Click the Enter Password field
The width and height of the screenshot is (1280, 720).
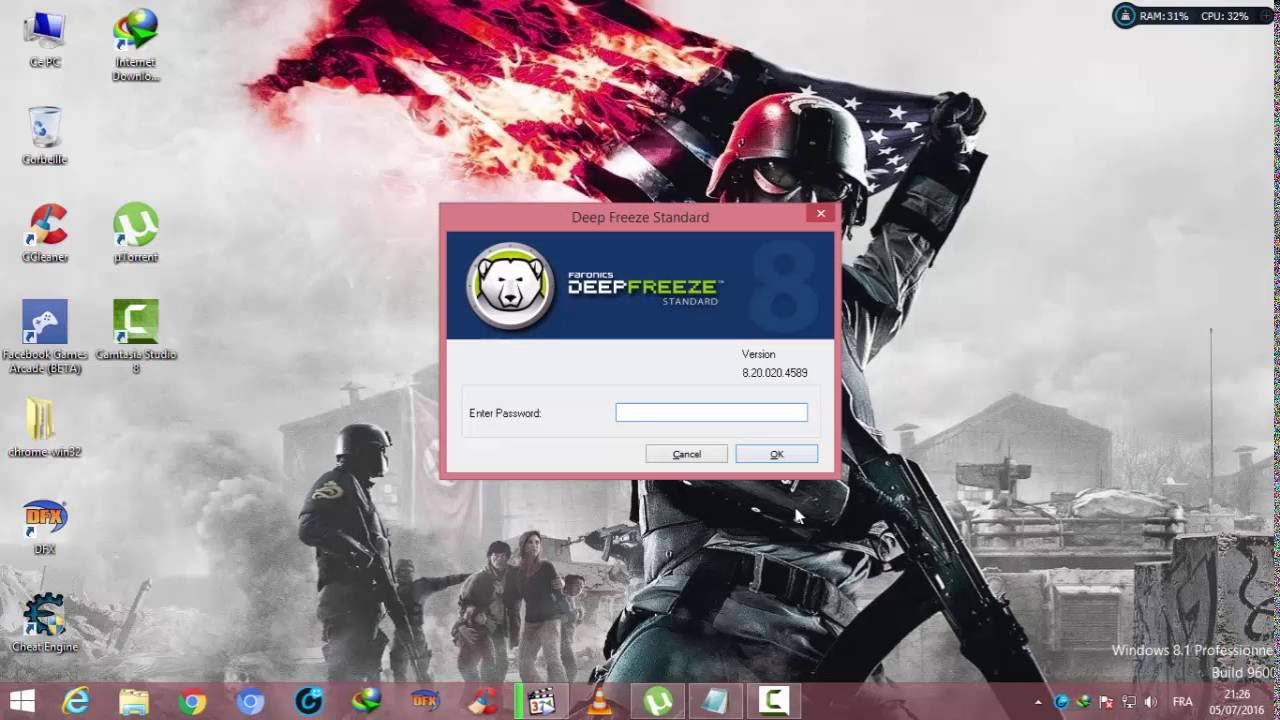coord(711,412)
